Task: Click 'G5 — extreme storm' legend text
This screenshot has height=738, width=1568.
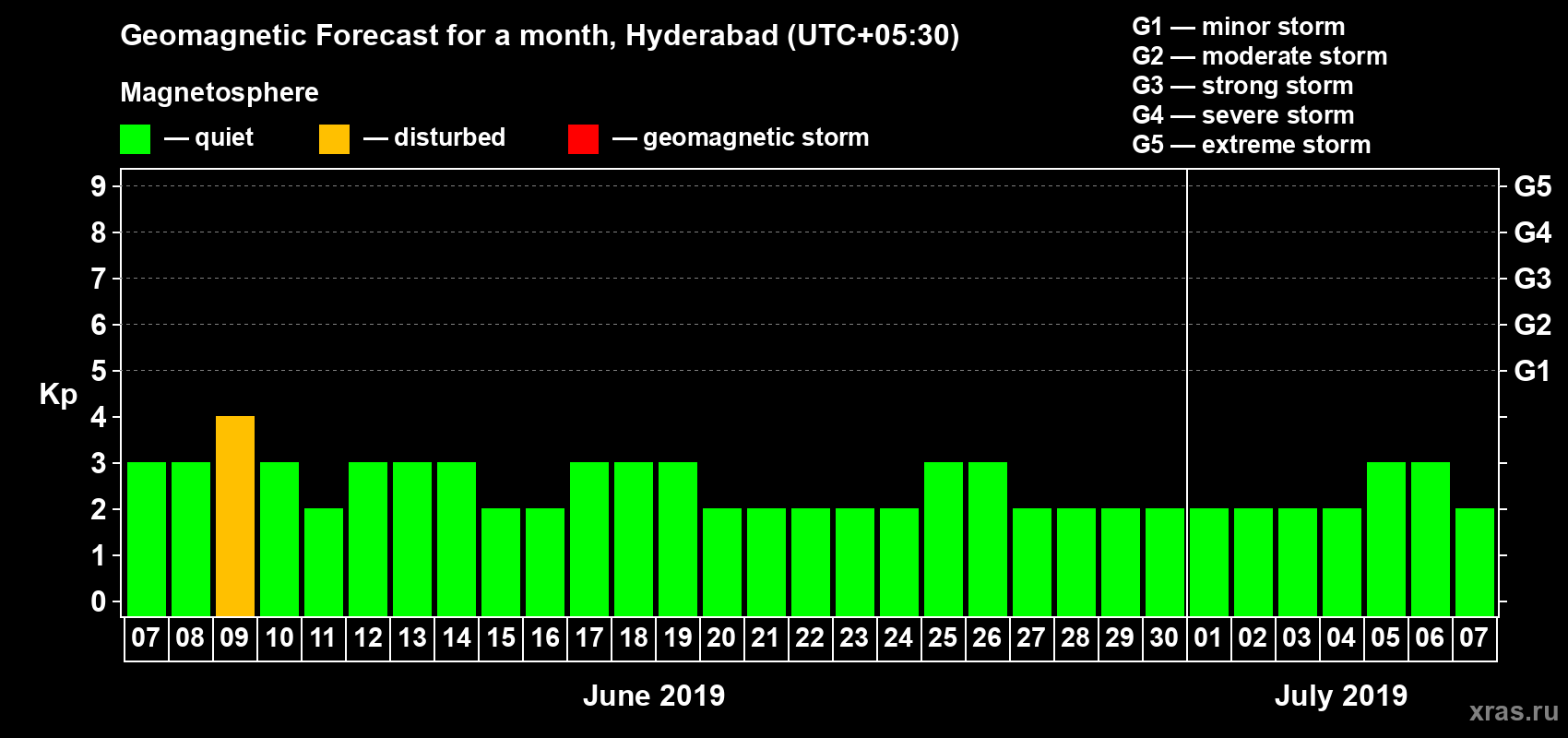Action: [1252, 145]
